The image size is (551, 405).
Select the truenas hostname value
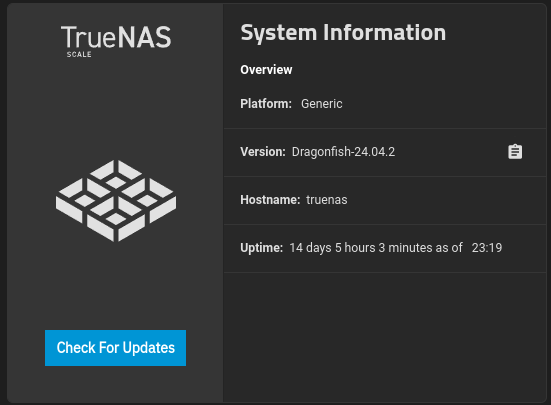[x=327, y=200]
